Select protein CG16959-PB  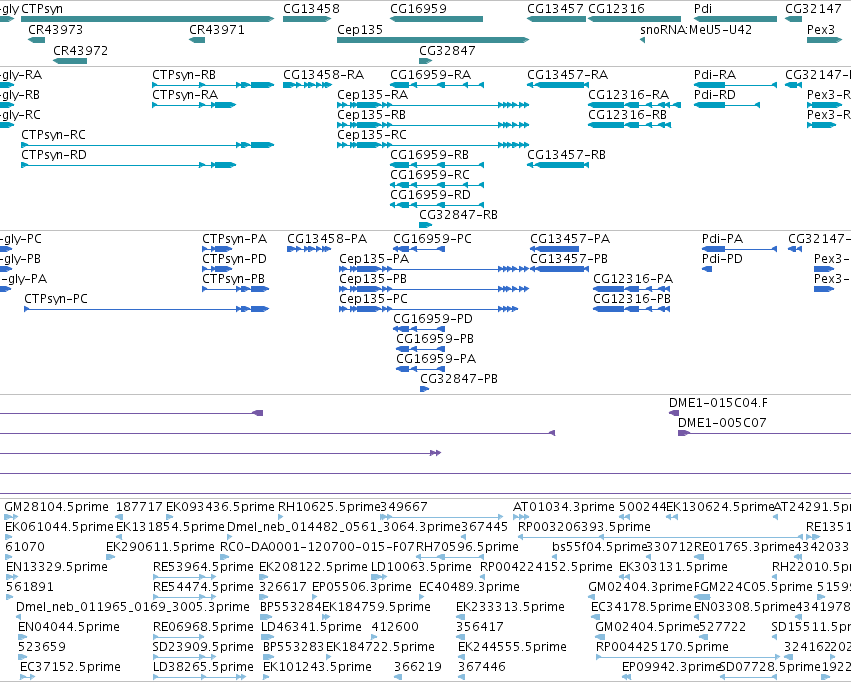(435, 339)
